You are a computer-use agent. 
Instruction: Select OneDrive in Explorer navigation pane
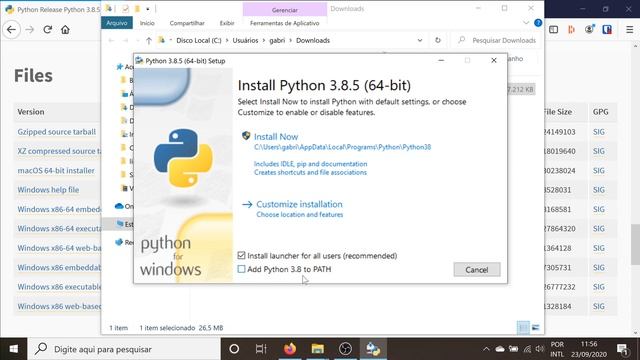pyautogui.click(x=124, y=206)
